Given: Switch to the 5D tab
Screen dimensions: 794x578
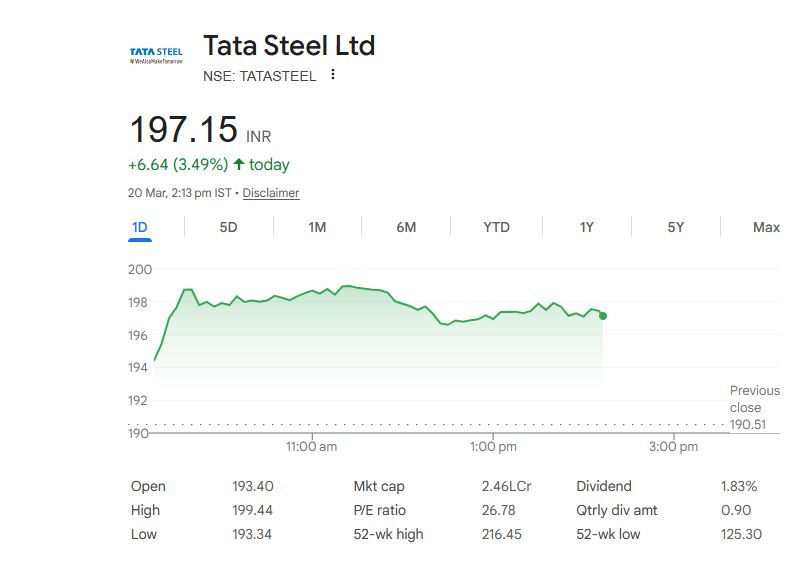Looking at the screenshot, I should click(x=228, y=227).
